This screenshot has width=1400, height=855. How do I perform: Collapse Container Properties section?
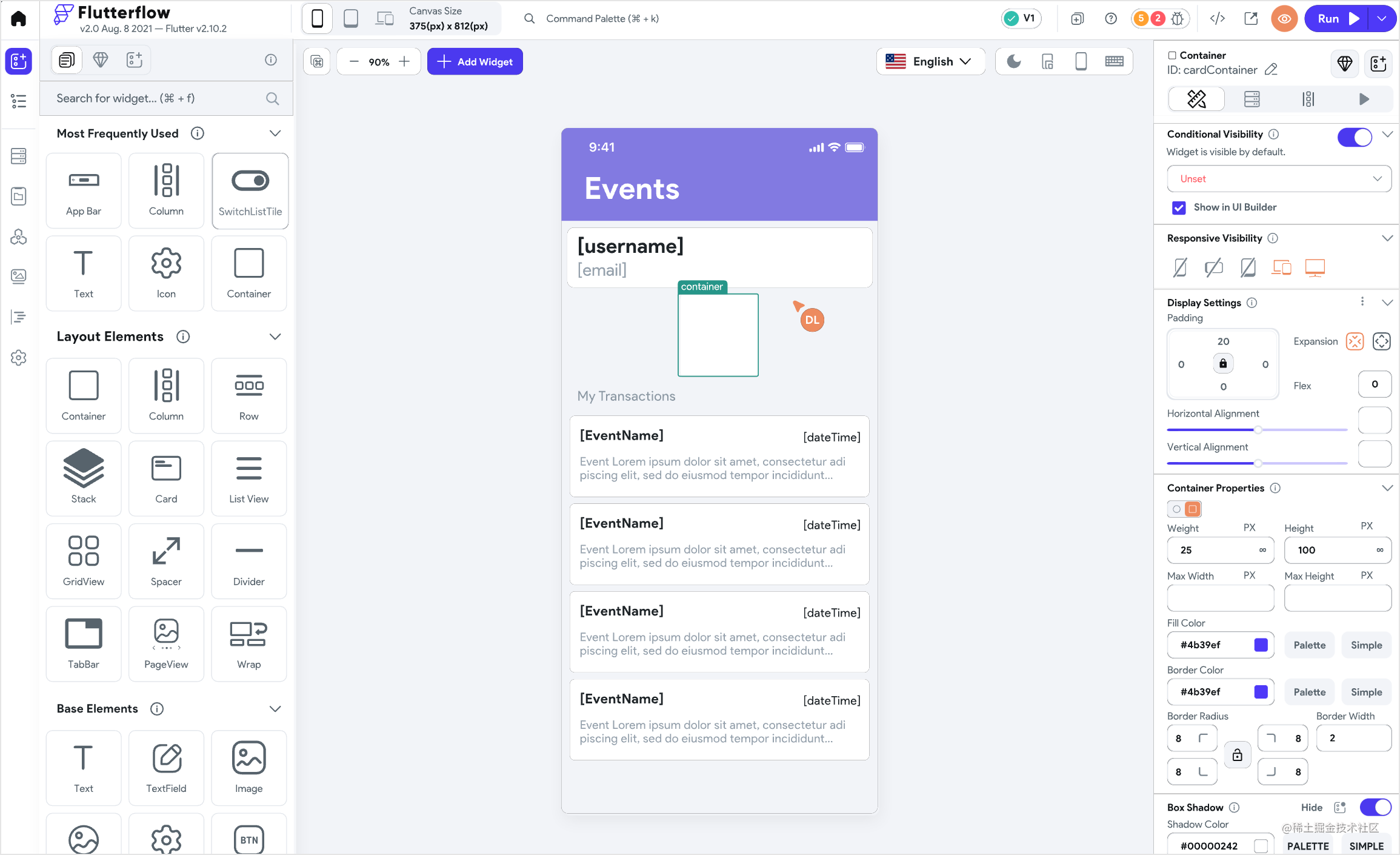click(x=1387, y=488)
